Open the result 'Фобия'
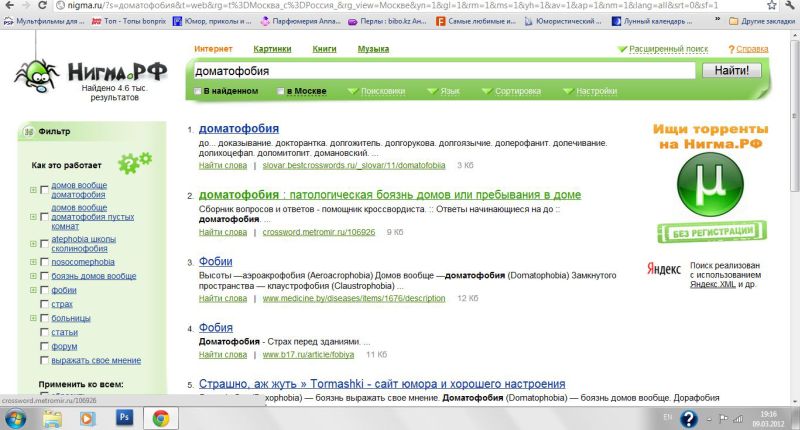The image size is (800, 430). pyautogui.click(x=215, y=328)
